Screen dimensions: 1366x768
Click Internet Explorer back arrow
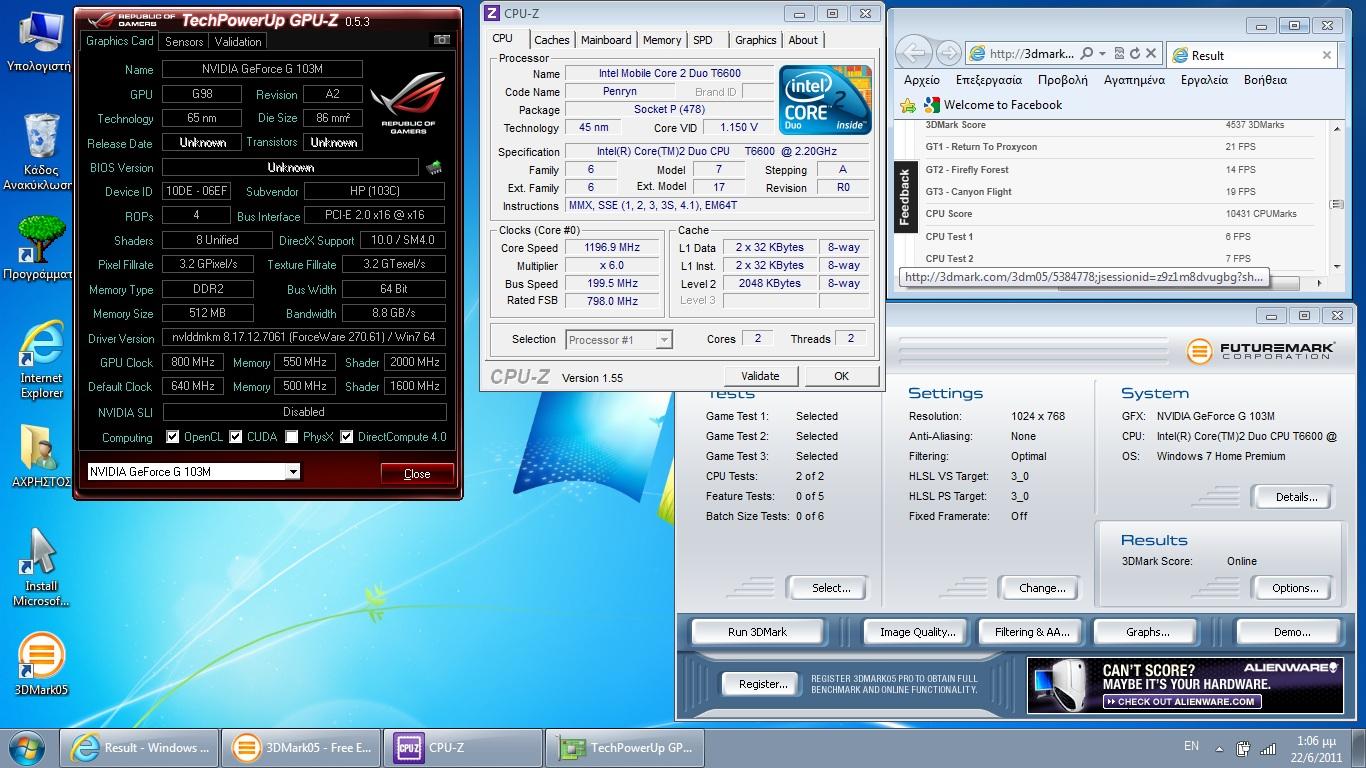pos(913,53)
